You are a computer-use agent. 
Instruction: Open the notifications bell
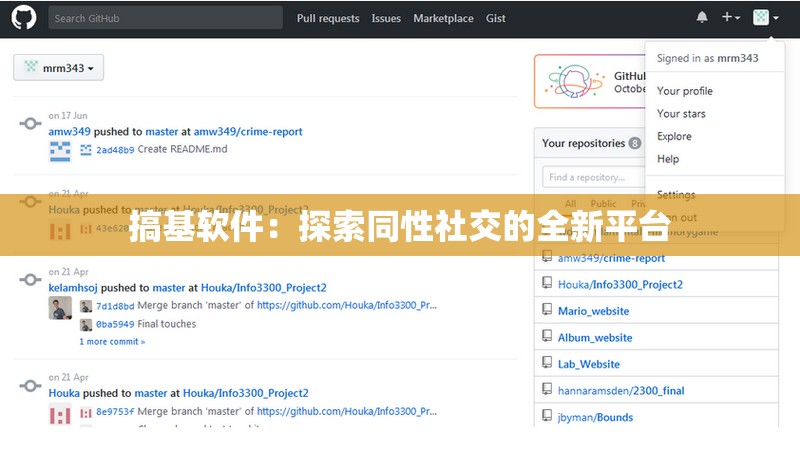tap(702, 18)
